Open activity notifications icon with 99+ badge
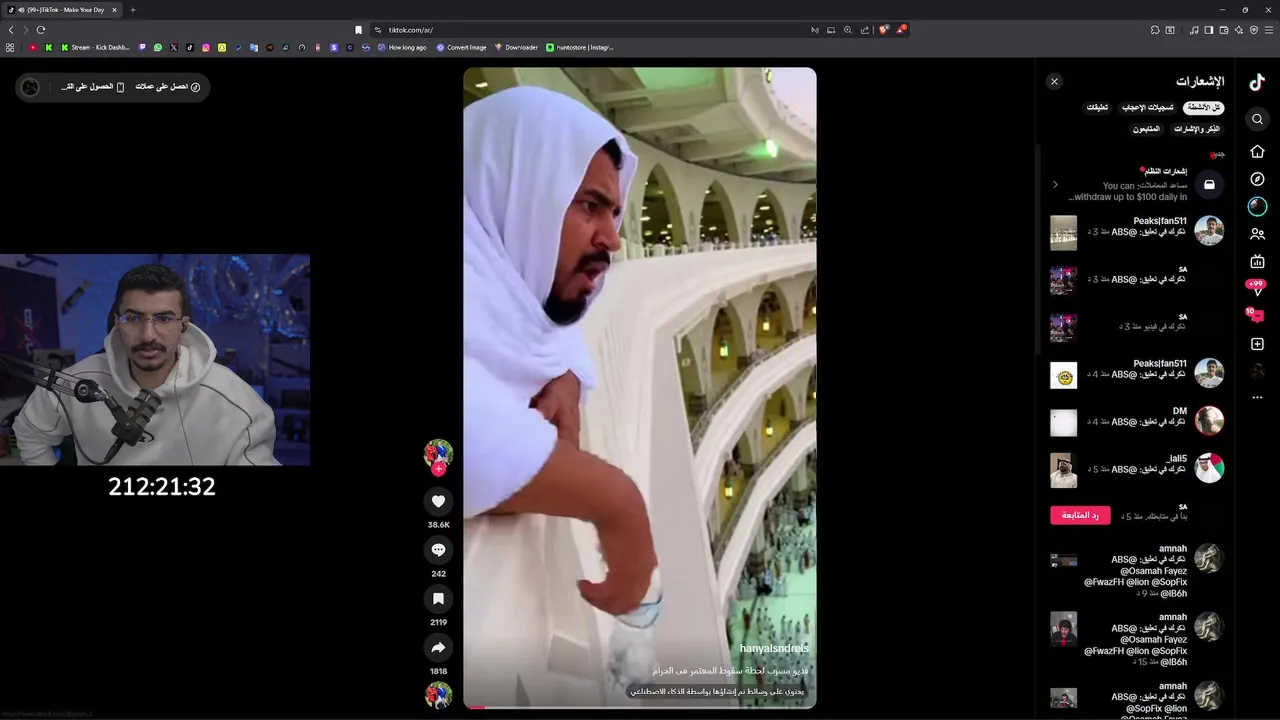This screenshot has width=1280, height=720. click(x=1257, y=285)
